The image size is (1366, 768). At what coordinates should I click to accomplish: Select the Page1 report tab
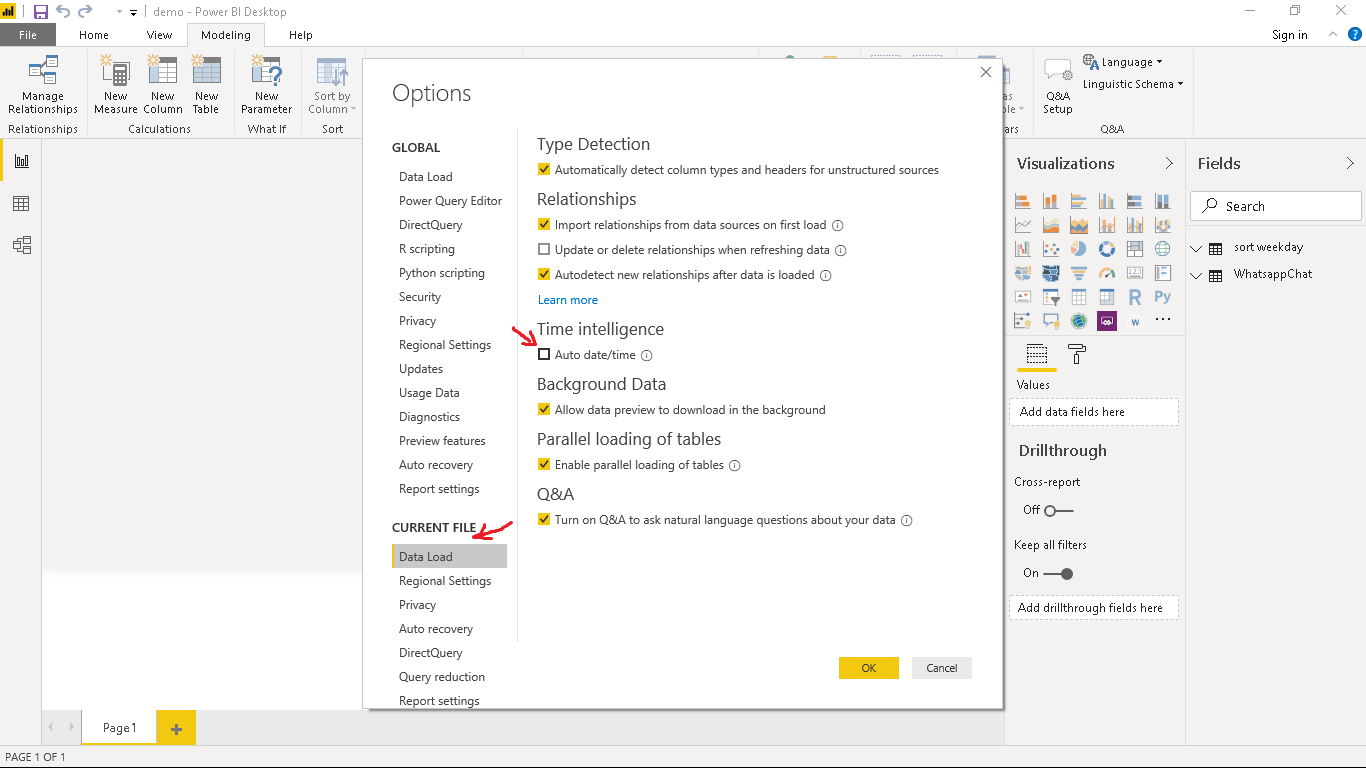tap(119, 728)
